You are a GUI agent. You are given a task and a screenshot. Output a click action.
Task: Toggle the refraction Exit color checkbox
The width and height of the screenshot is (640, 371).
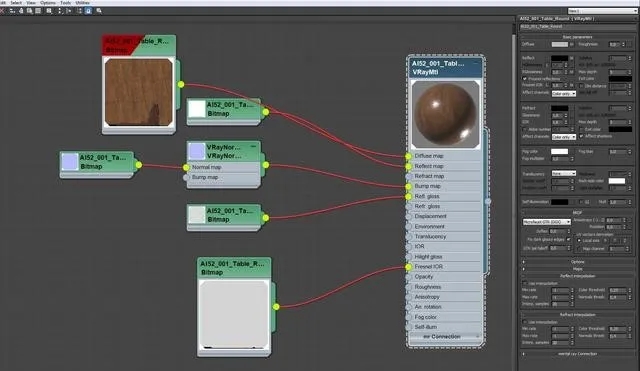click(x=582, y=129)
